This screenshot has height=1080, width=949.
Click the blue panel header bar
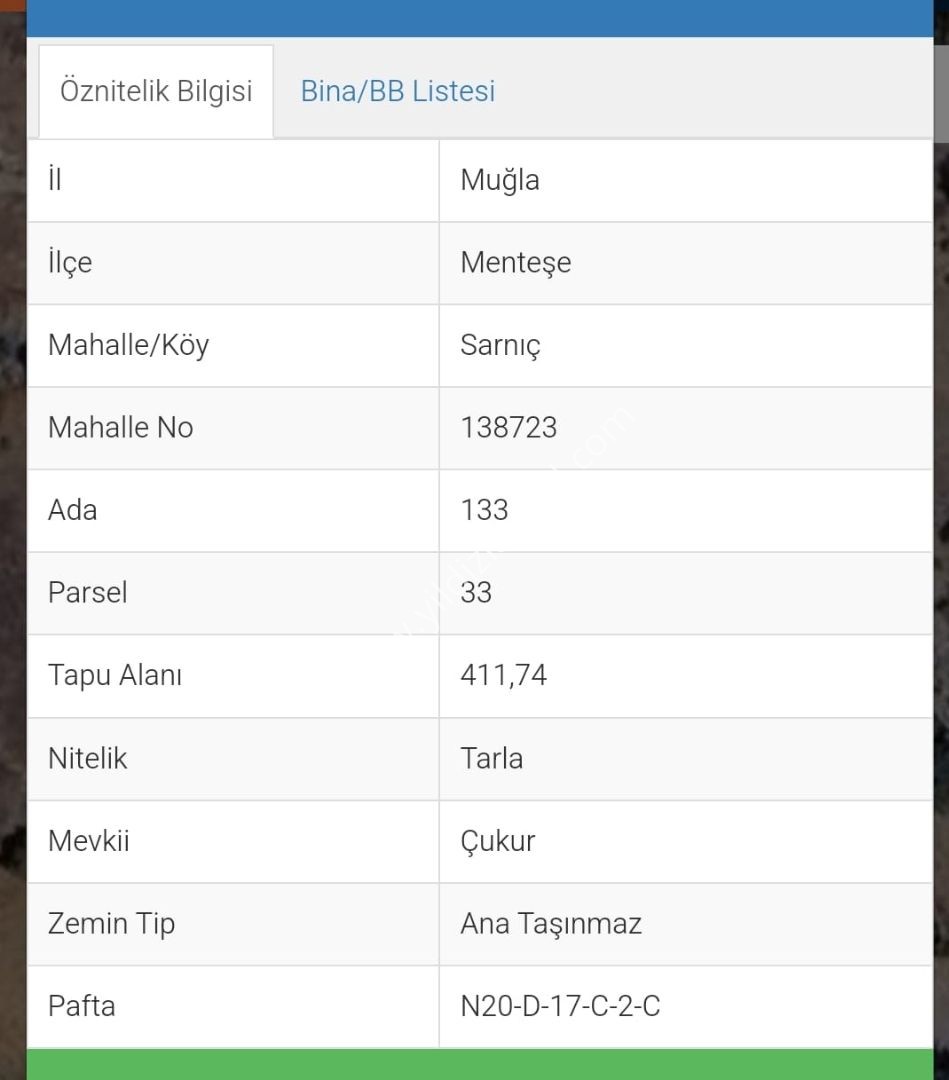(480, 18)
